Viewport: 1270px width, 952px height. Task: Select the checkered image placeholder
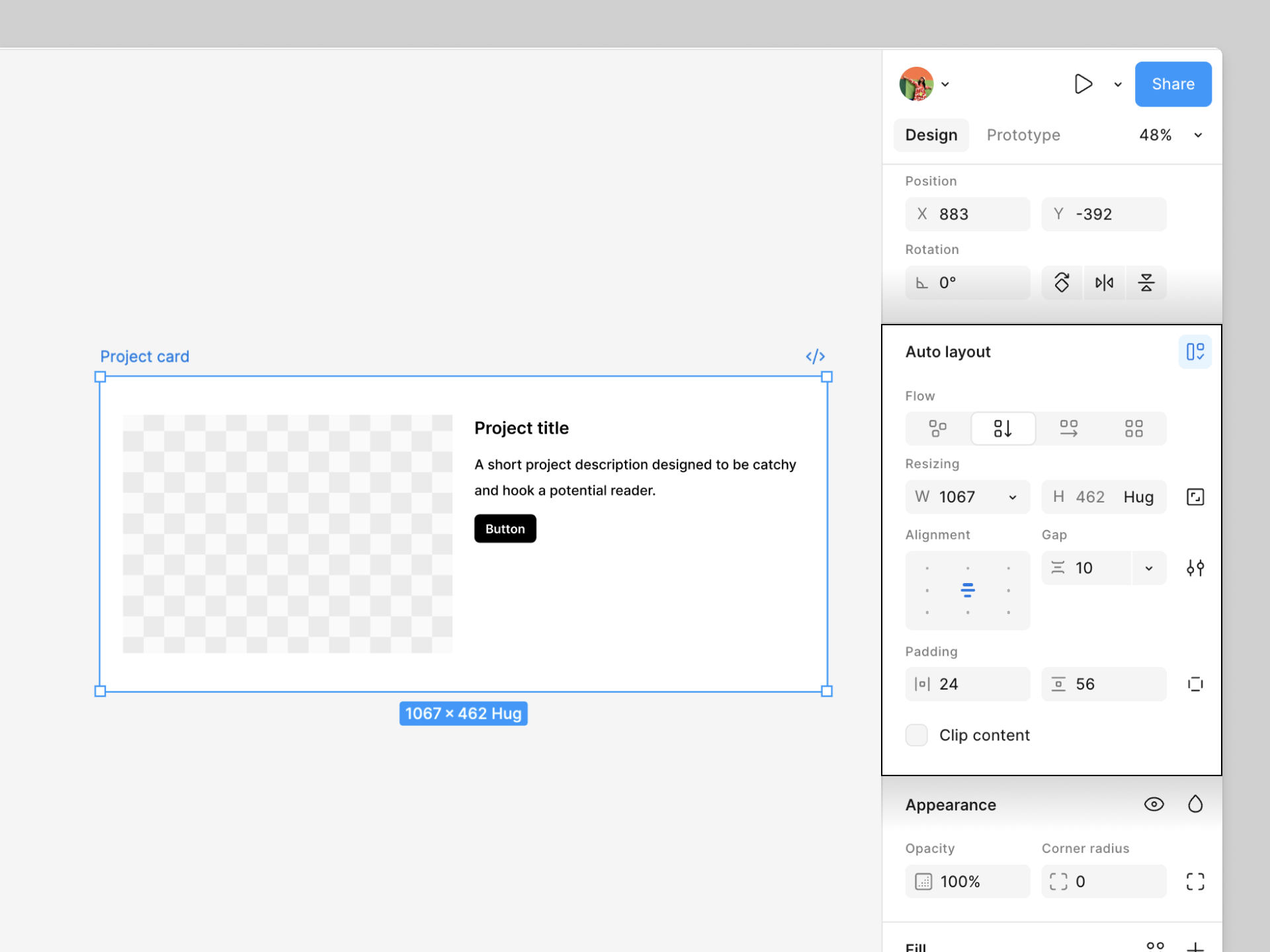[x=288, y=534]
